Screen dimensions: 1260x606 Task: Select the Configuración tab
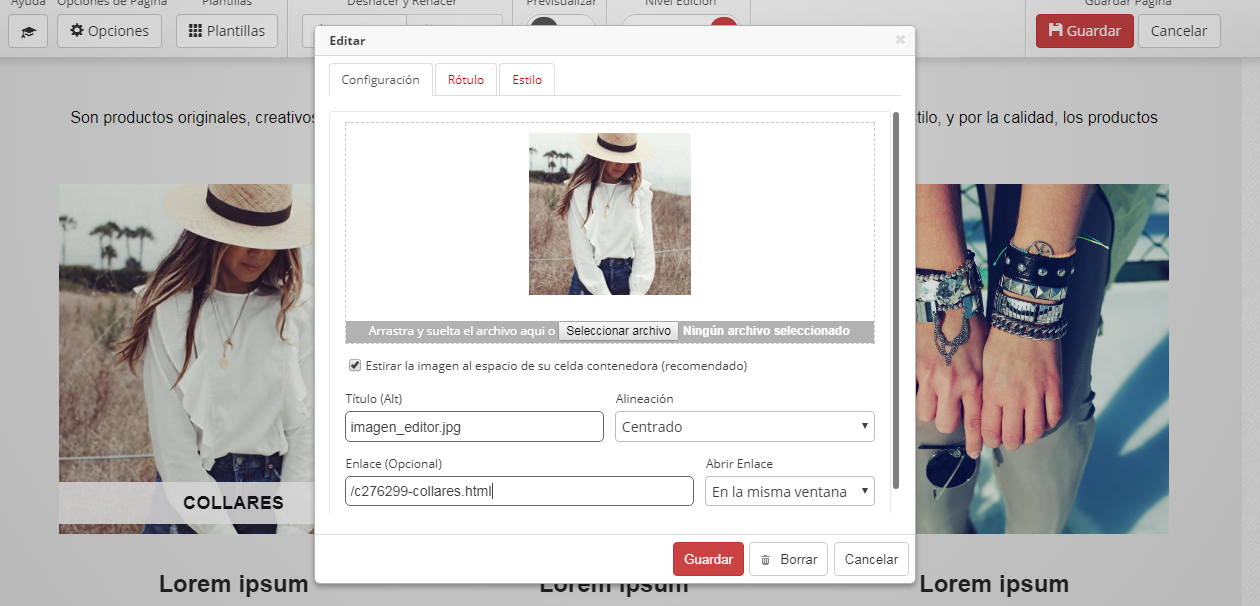(380, 80)
